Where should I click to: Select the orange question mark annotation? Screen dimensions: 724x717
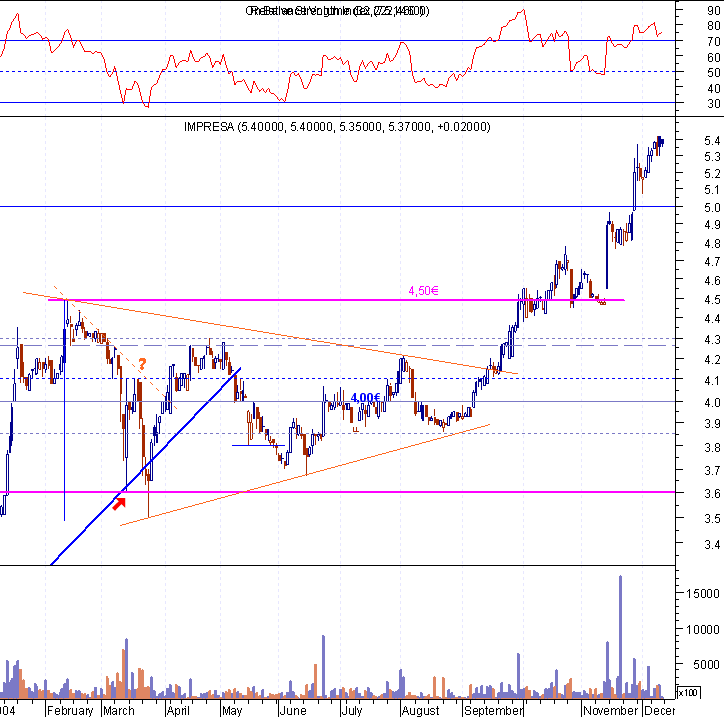click(142, 364)
